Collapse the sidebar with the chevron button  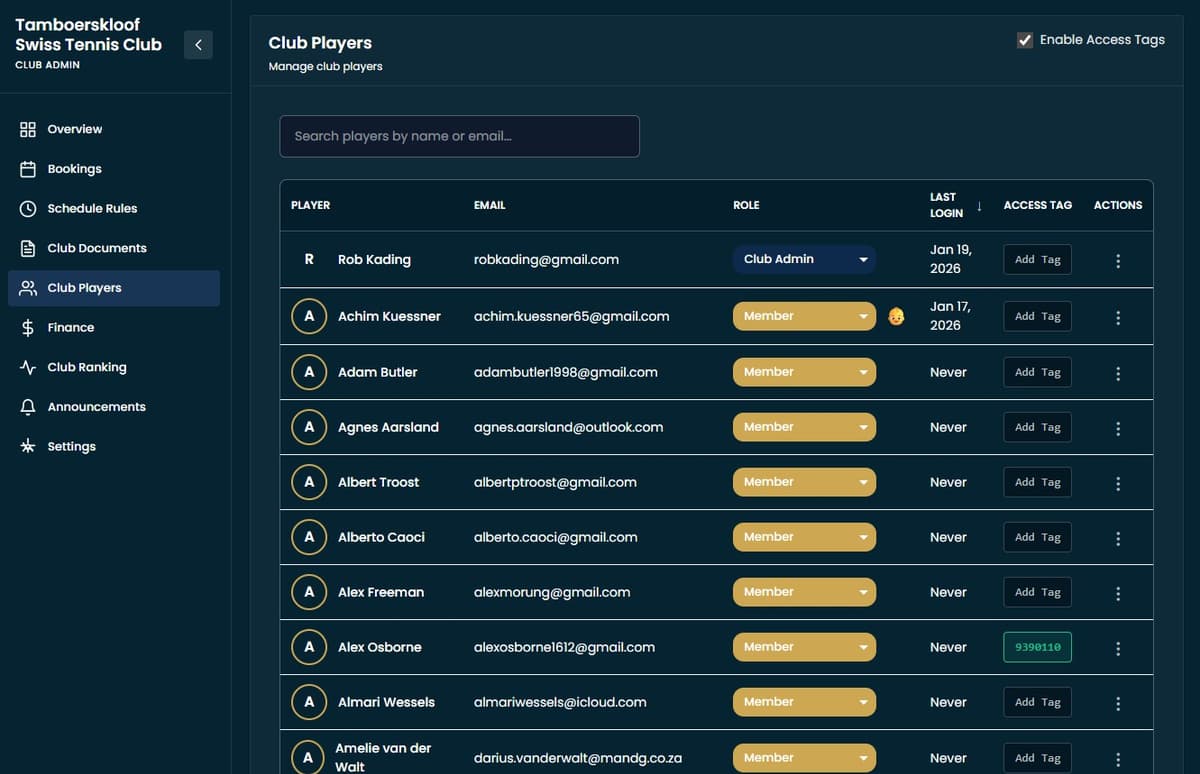[198, 44]
